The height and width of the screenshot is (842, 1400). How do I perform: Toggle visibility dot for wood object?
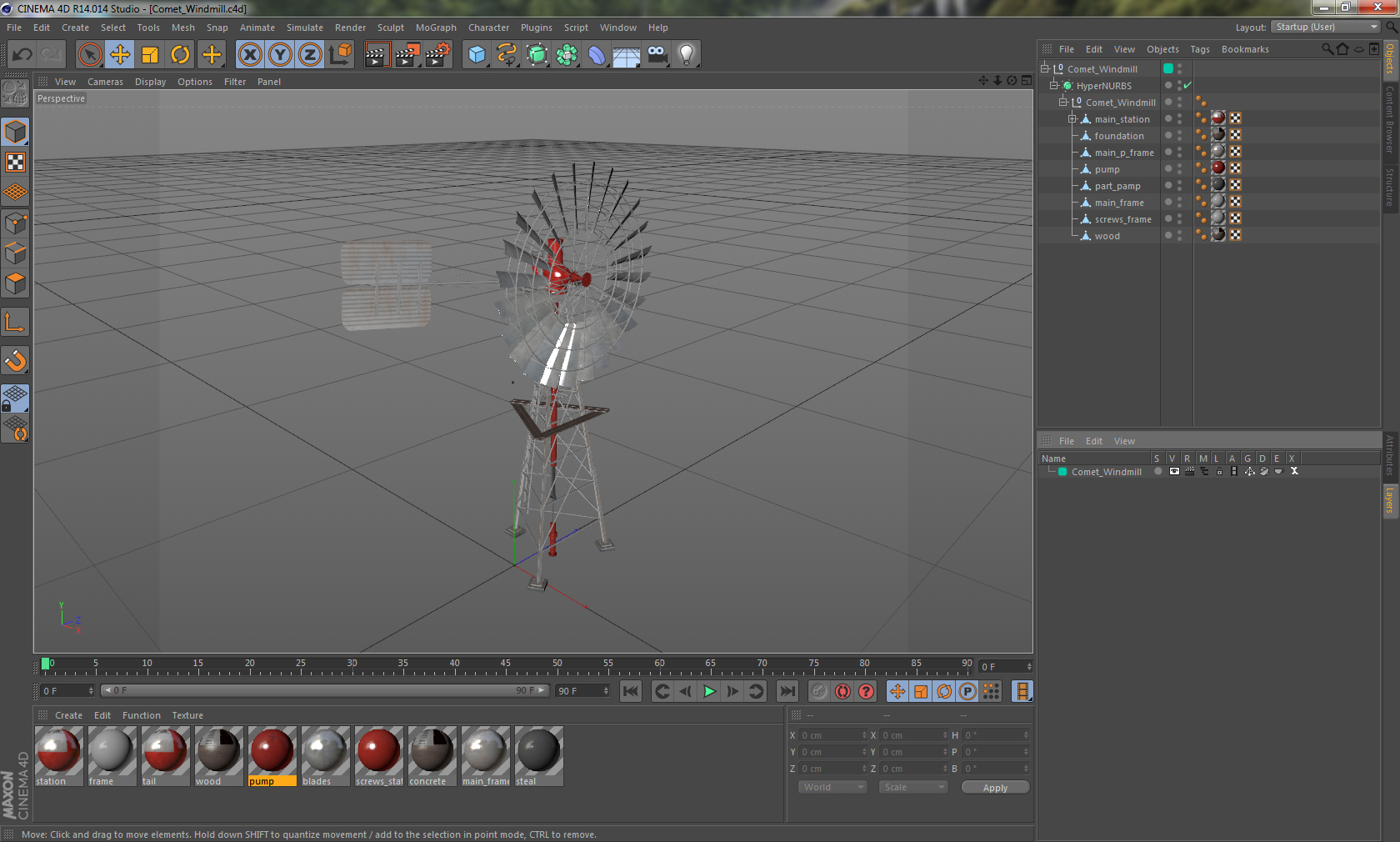coord(1168,235)
